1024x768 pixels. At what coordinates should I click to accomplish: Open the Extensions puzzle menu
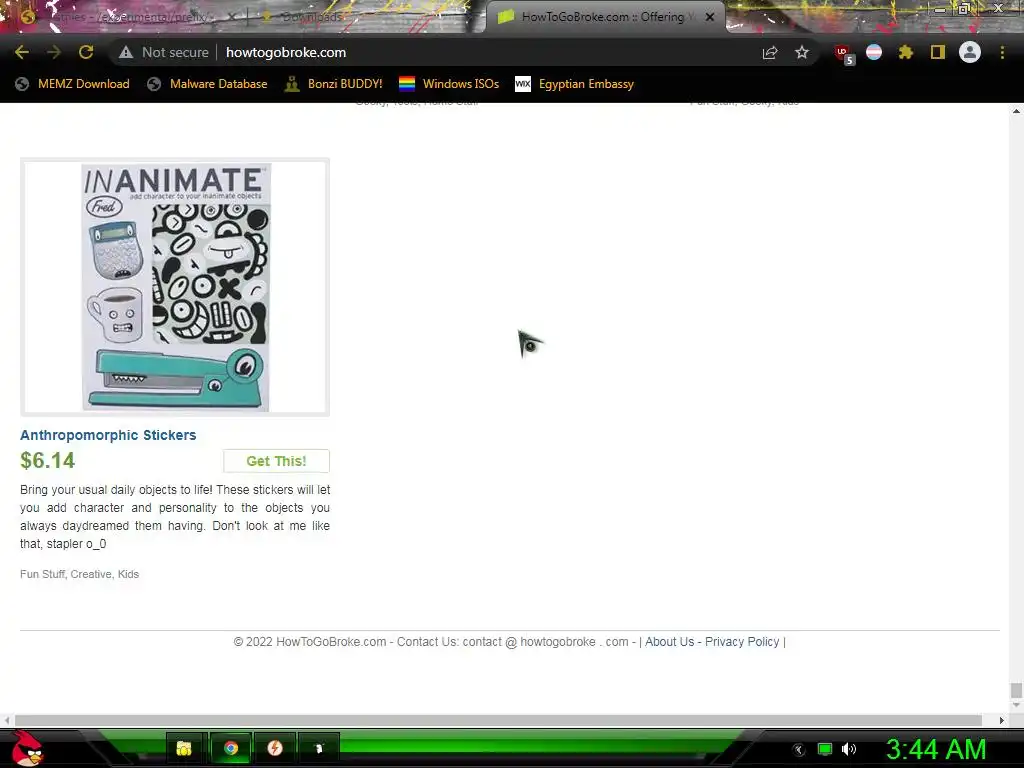(x=906, y=52)
